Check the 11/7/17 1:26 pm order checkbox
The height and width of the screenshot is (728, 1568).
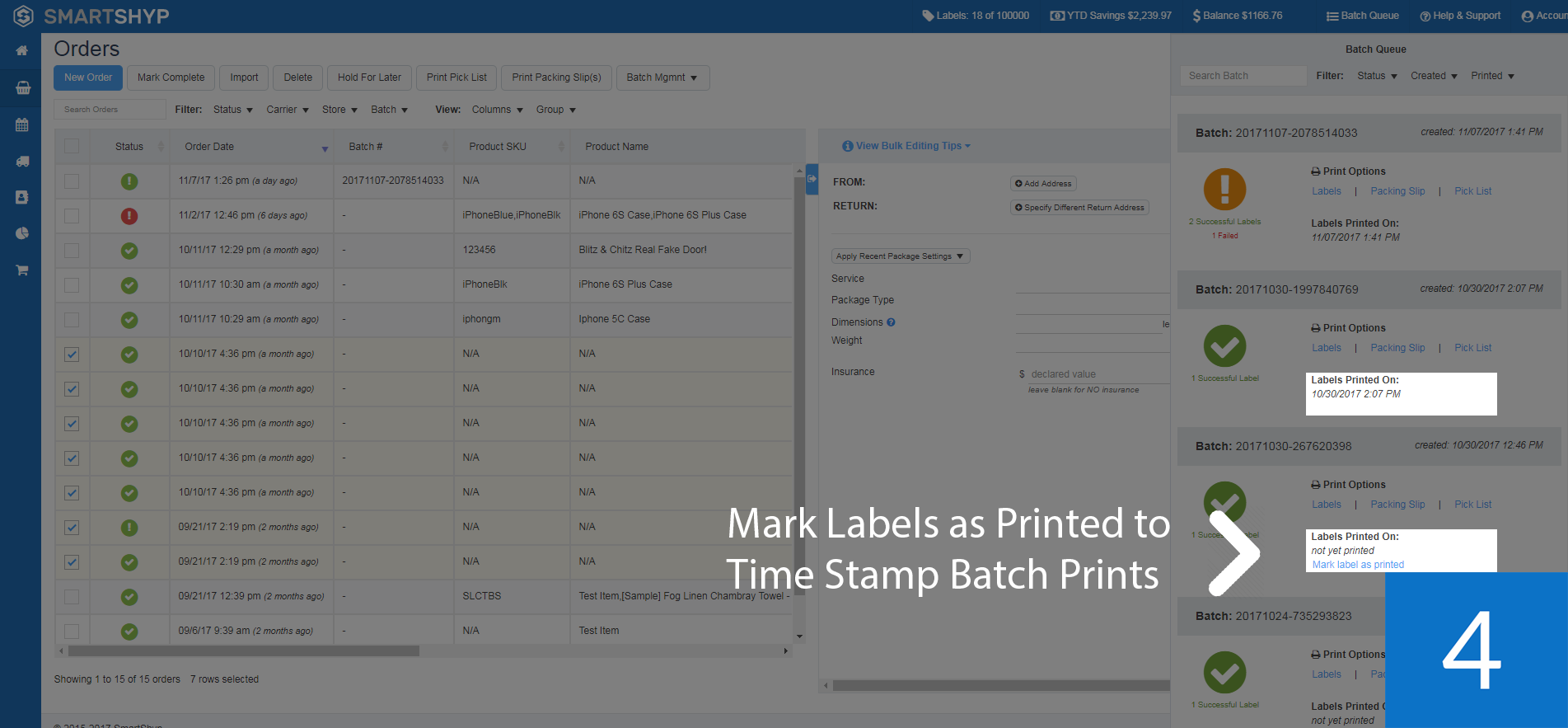[72, 181]
